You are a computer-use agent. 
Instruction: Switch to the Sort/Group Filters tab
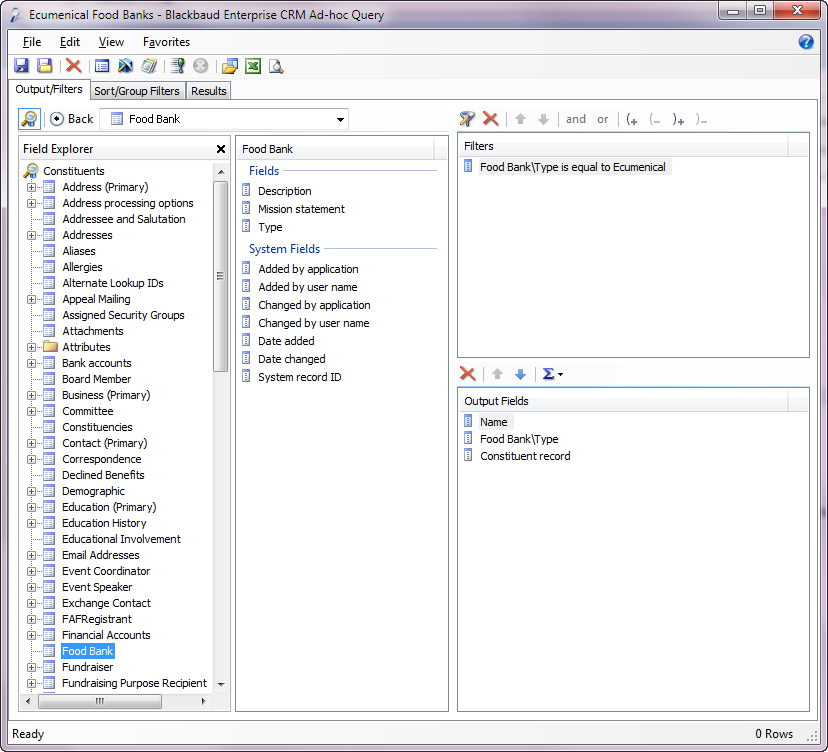(137, 91)
